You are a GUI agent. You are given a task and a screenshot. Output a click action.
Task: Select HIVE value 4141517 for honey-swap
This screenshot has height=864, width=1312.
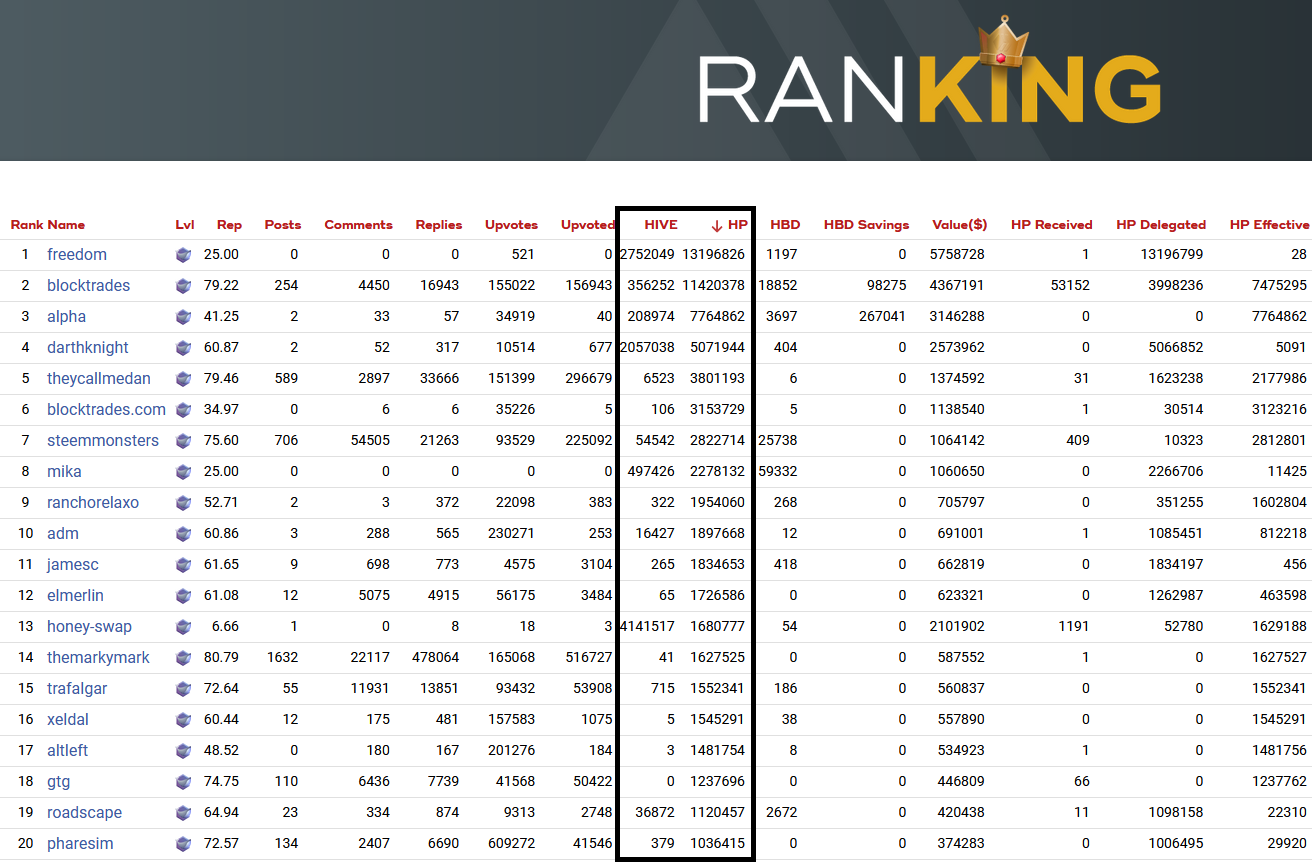coord(648,627)
